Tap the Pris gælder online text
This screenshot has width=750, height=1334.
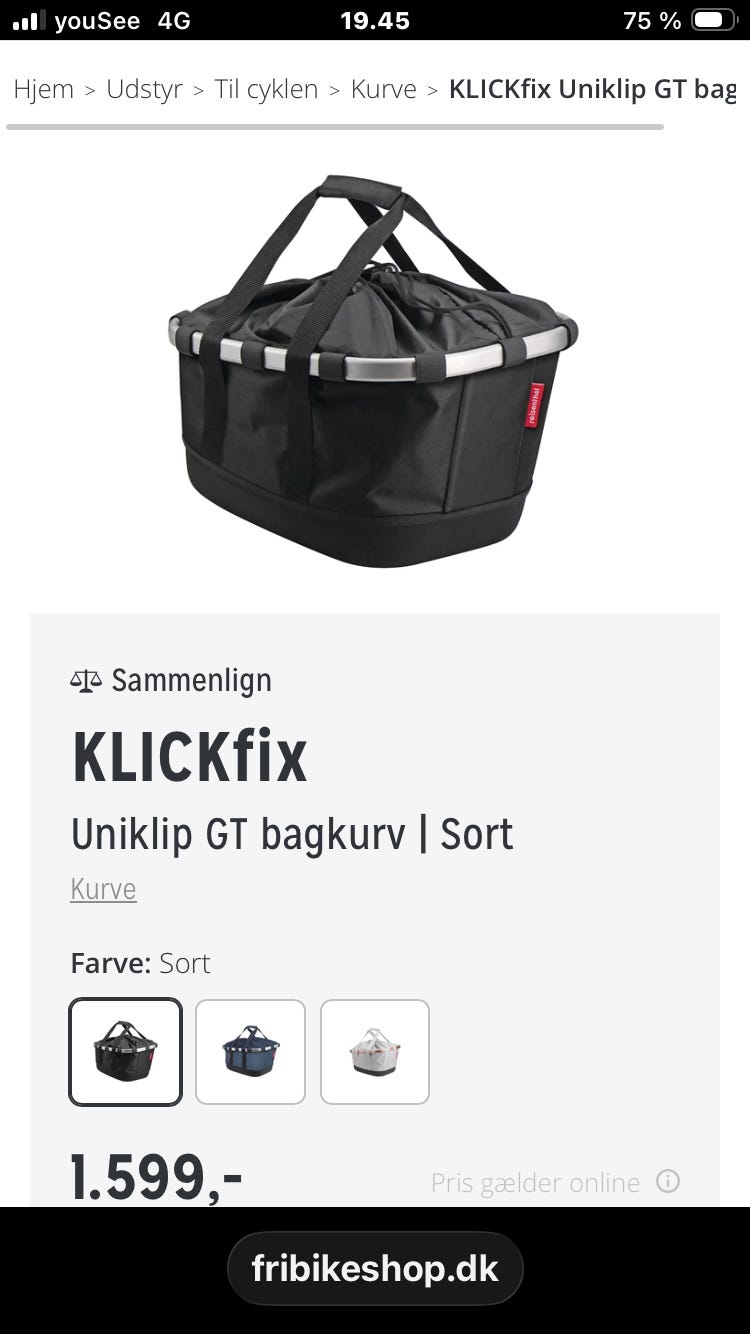pos(535,1182)
